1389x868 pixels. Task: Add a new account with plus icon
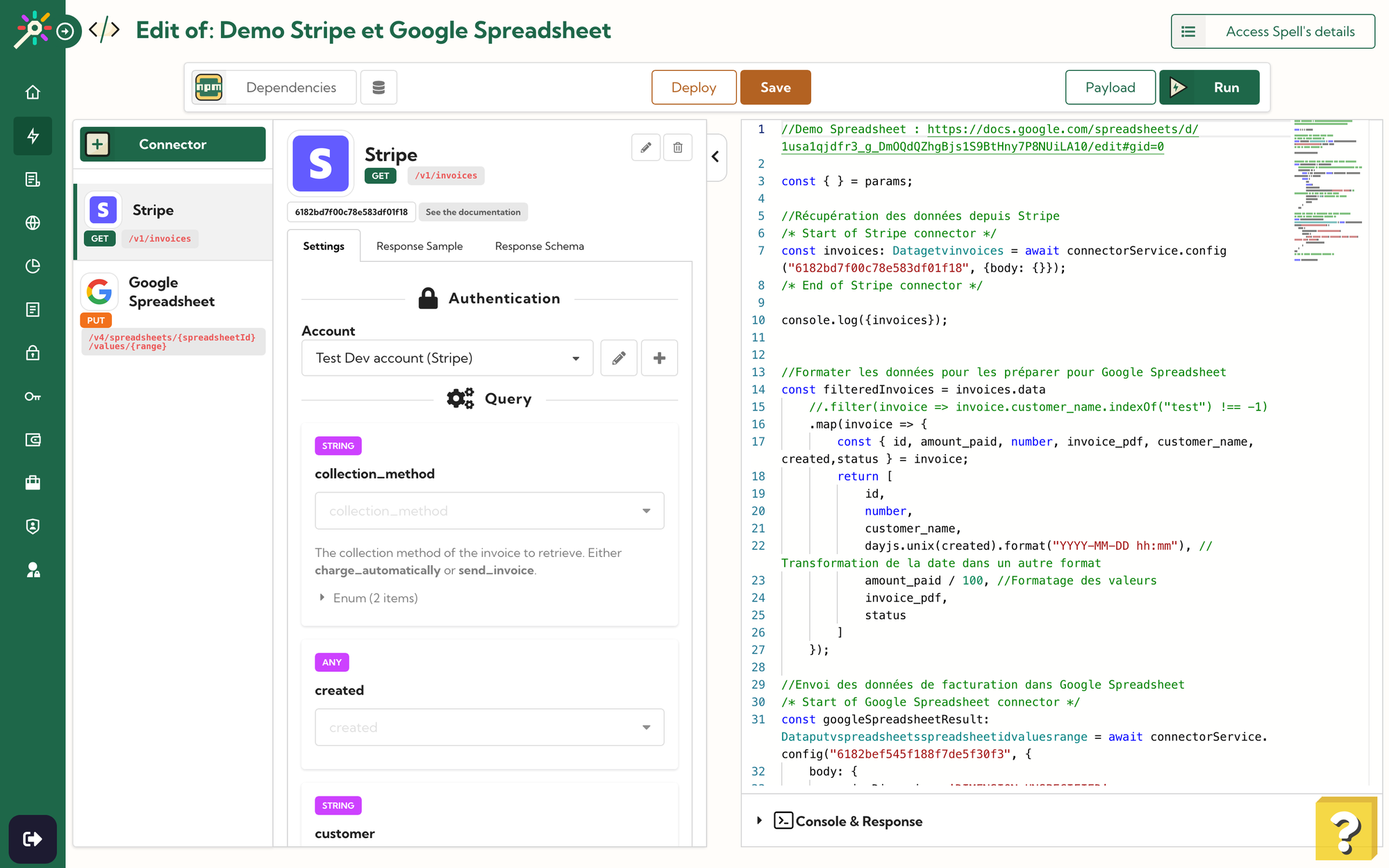coord(660,358)
